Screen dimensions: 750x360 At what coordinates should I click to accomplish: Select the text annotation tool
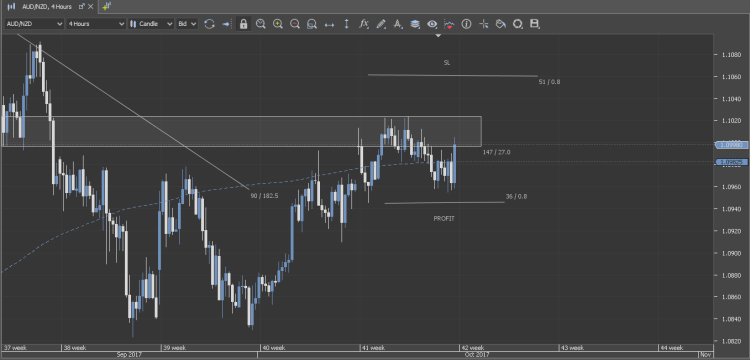tap(397, 24)
